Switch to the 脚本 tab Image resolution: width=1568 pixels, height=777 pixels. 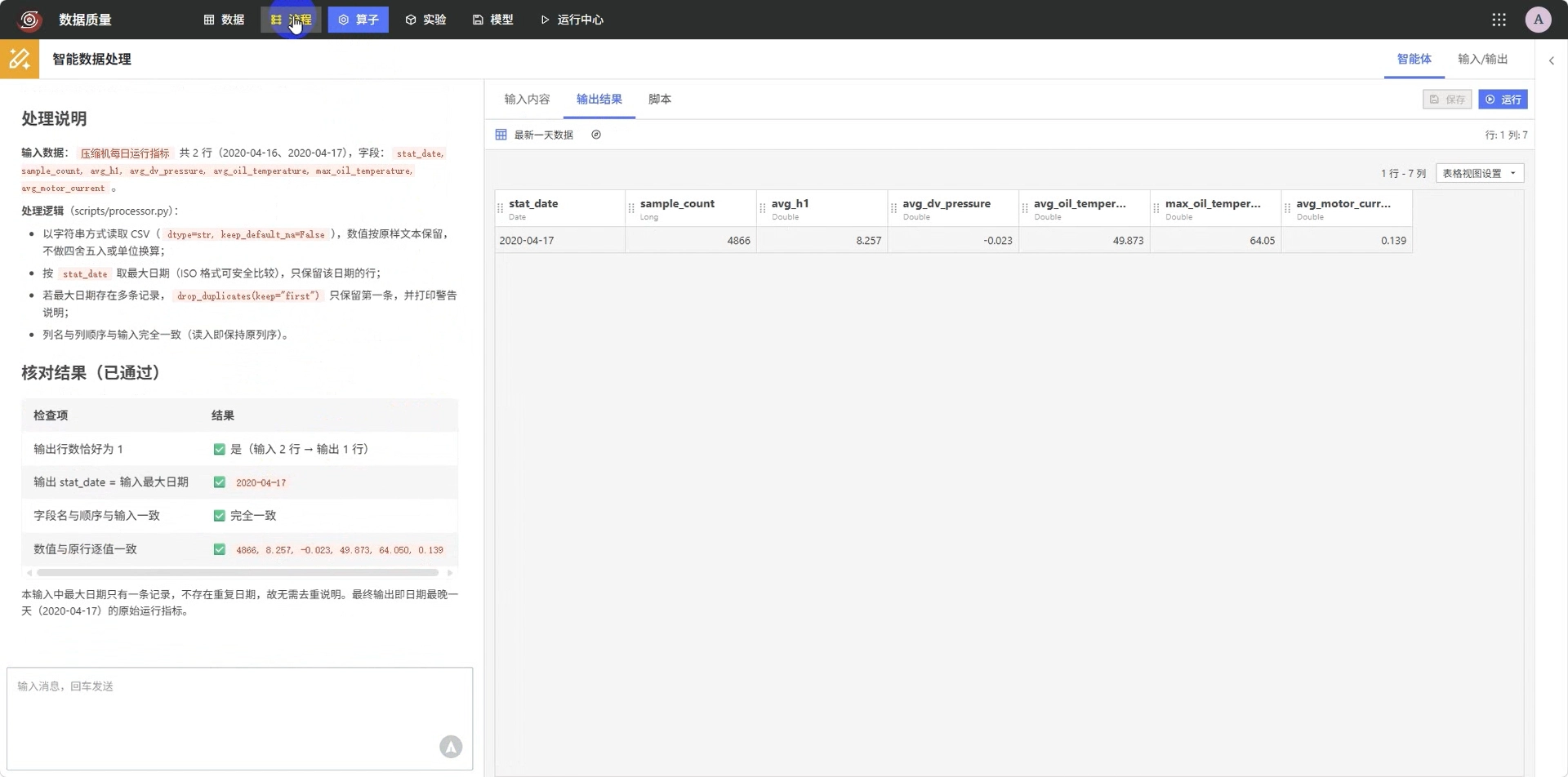pyautogui.click(x=660, y=100)
